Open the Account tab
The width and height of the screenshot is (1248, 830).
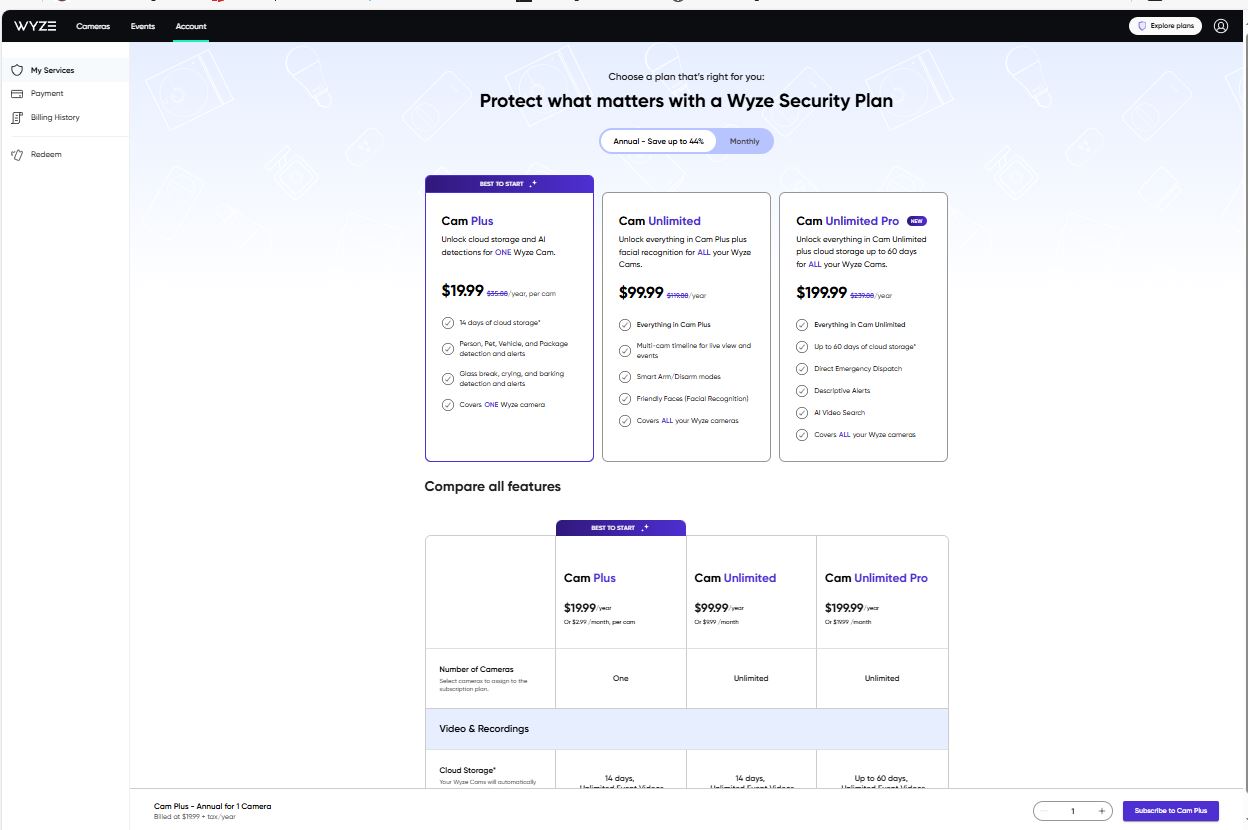pos(191,26)
